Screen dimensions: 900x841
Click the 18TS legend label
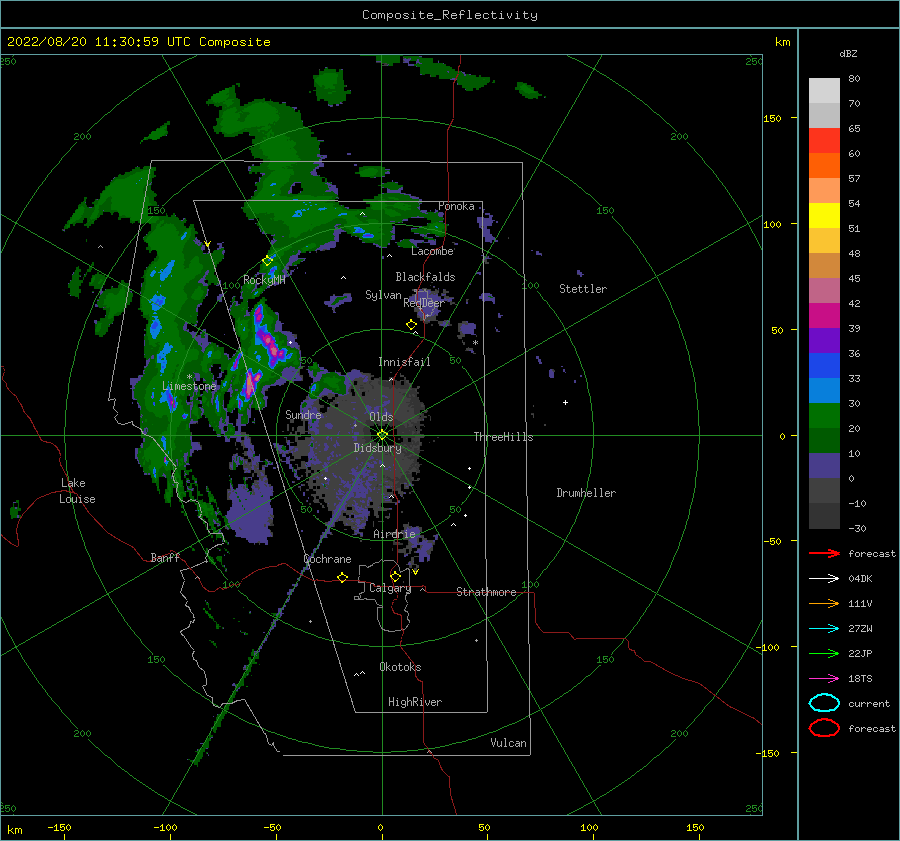860,679
